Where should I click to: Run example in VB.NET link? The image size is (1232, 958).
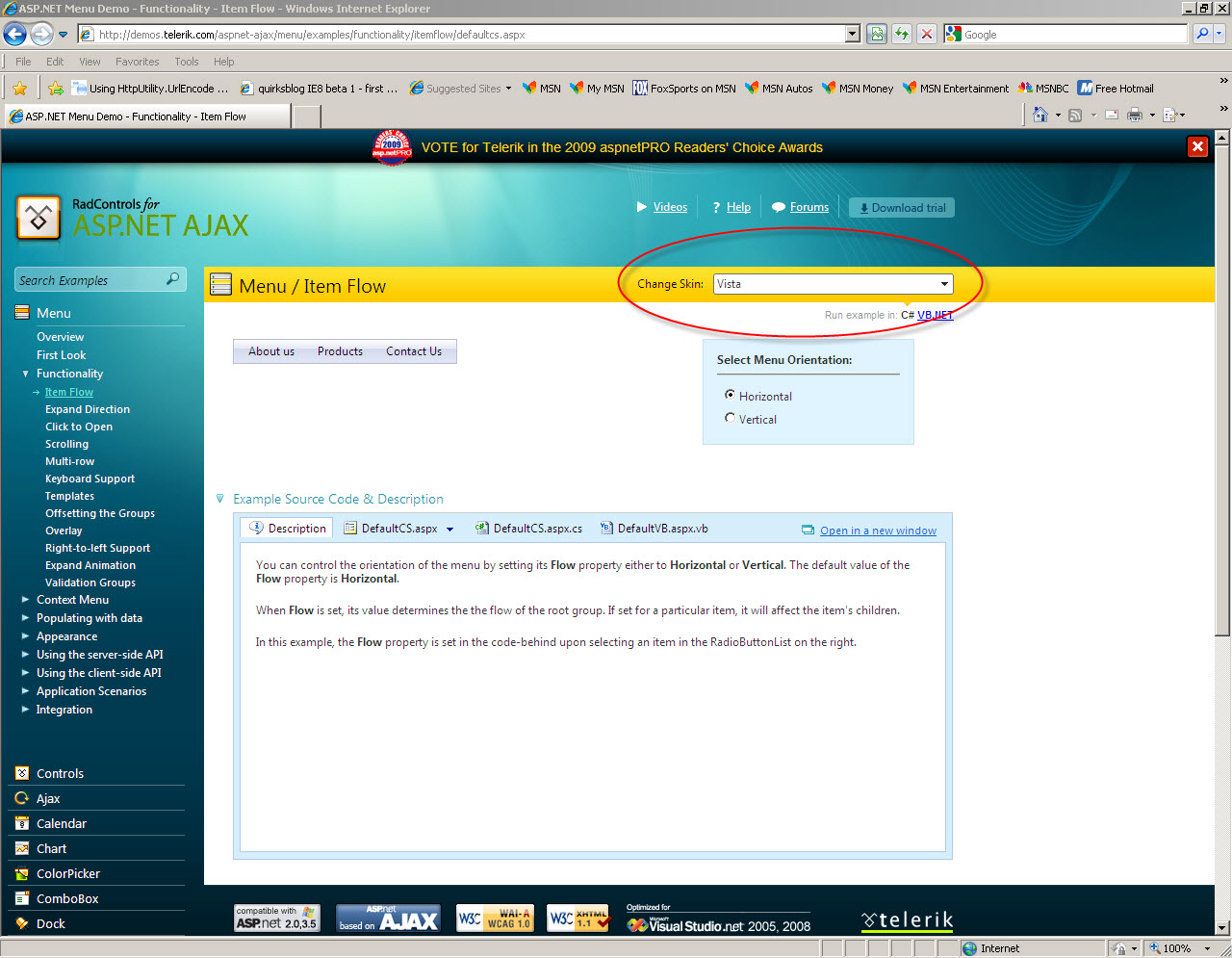click(x=935, y=315)
